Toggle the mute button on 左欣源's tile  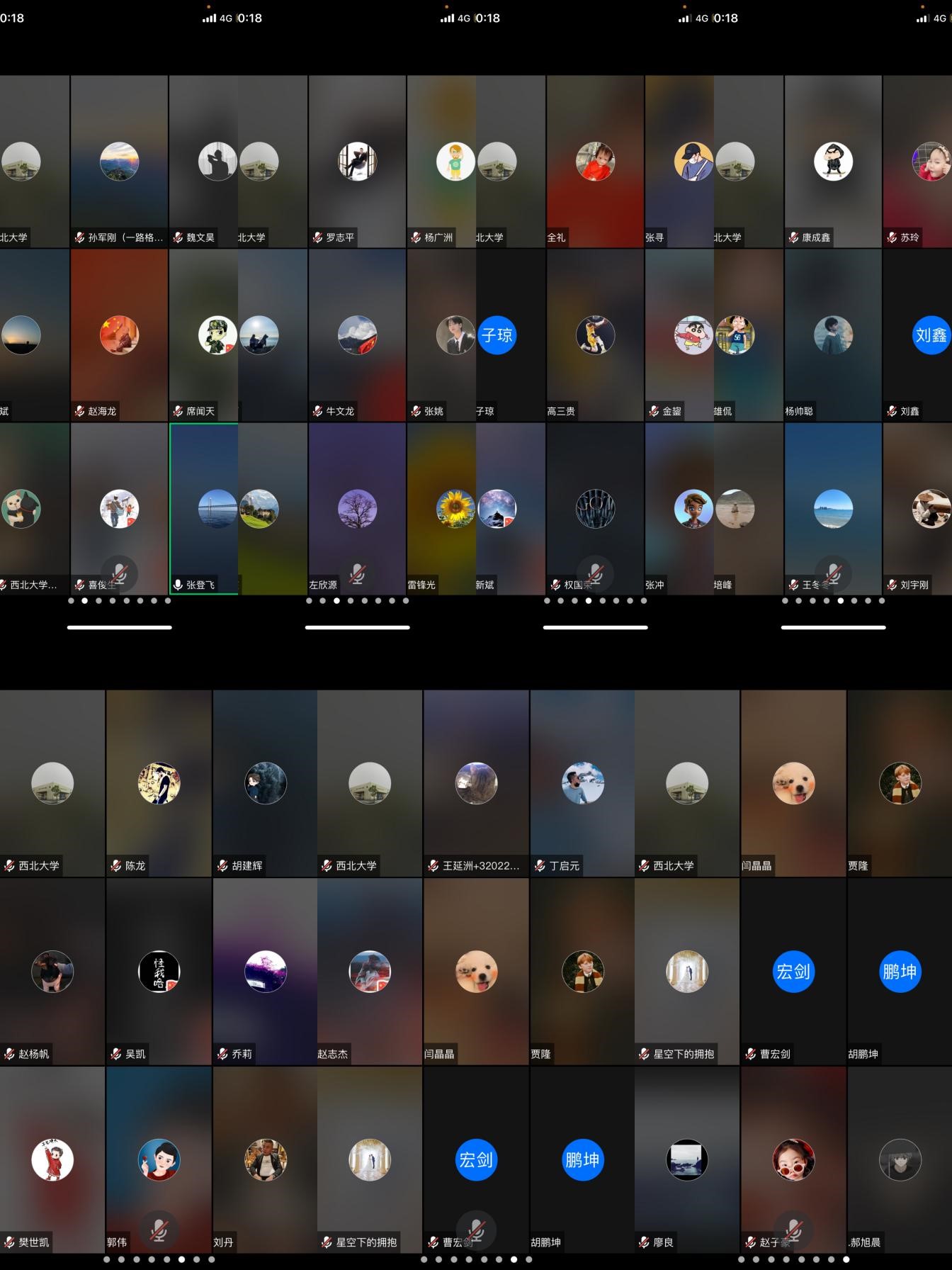(x=357, y=573)
